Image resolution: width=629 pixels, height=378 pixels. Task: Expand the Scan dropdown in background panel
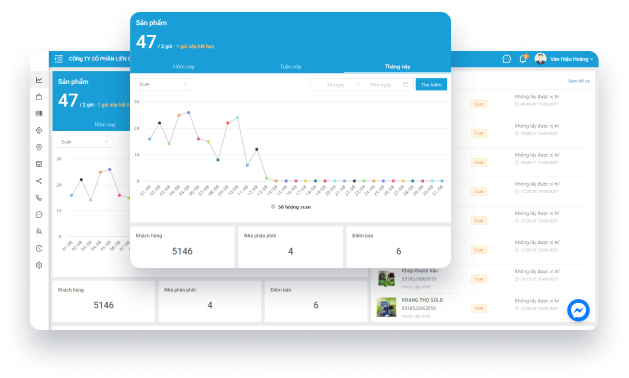(x=85, y=142)
